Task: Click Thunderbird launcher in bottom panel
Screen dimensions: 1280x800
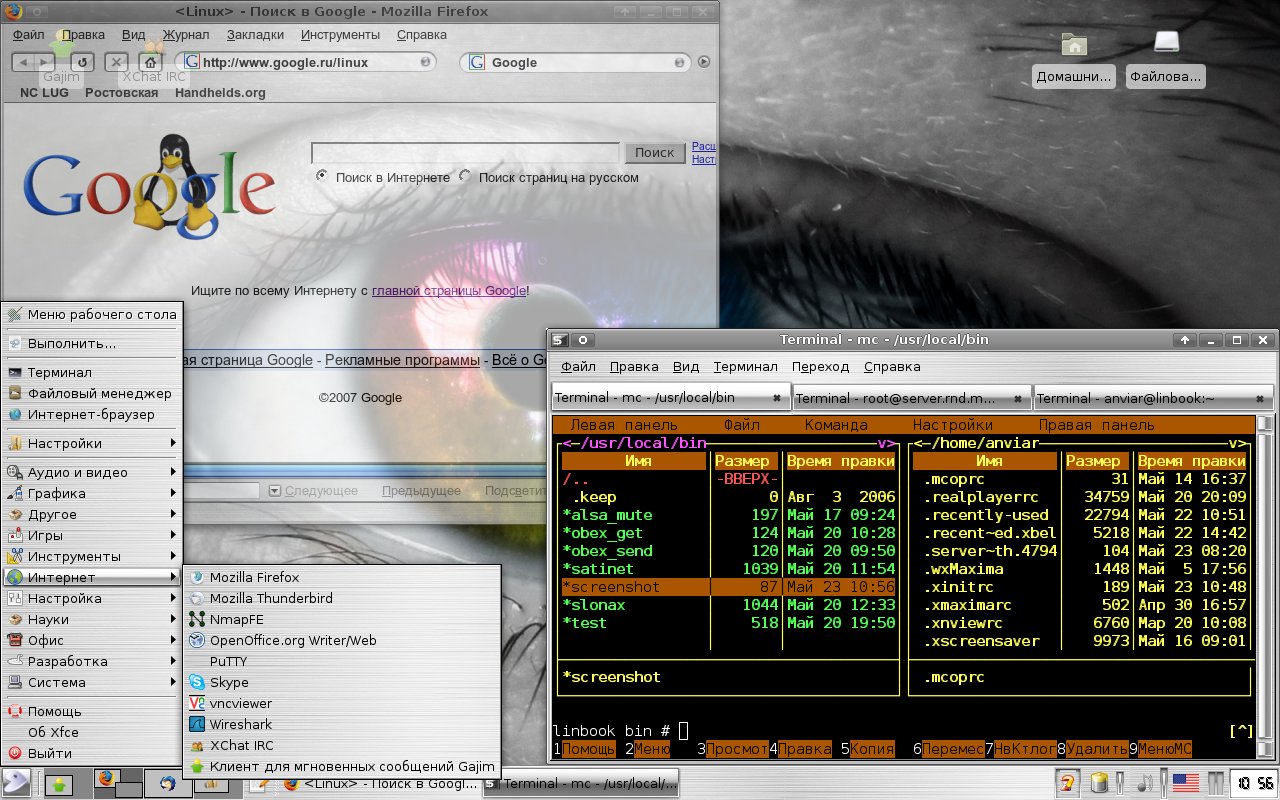Action: (x=168, y=784)
